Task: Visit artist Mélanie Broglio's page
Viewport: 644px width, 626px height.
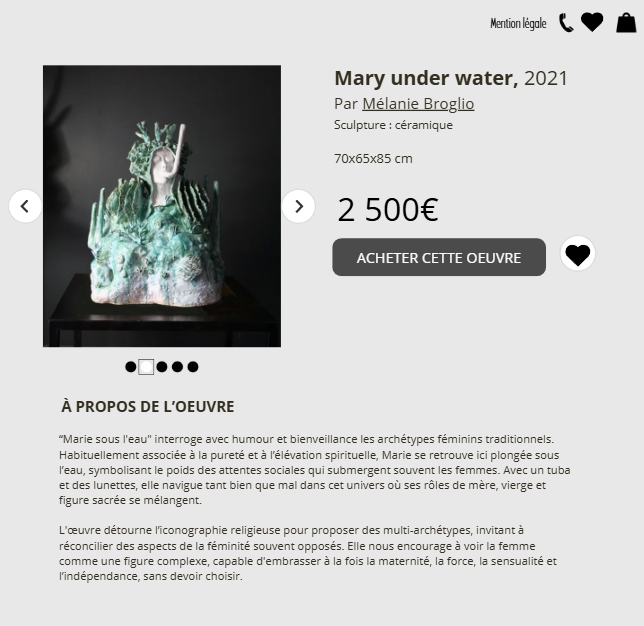Action: pos(418,104)
